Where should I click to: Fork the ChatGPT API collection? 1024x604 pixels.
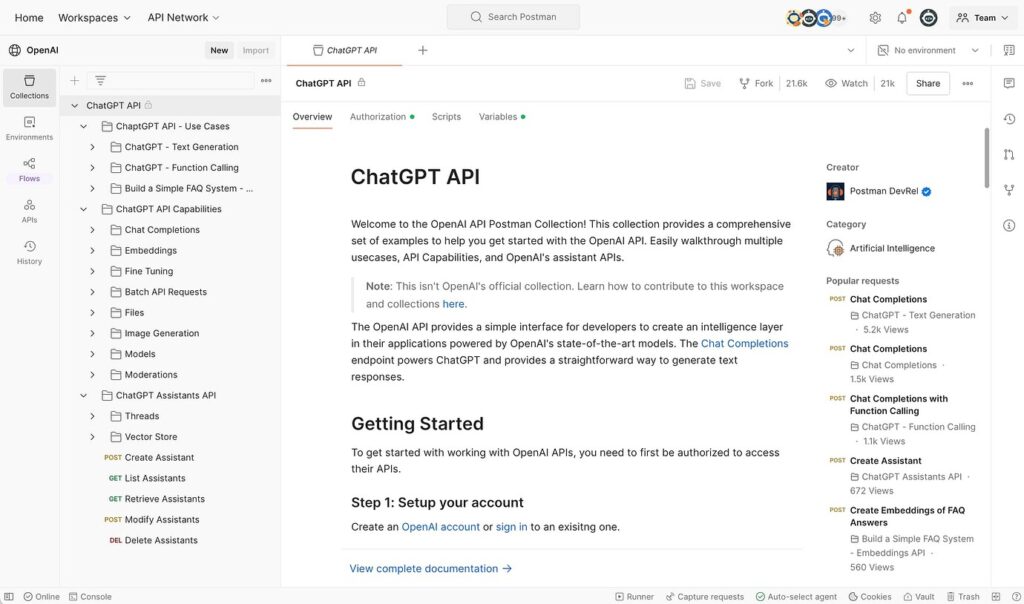click(756, 84)
